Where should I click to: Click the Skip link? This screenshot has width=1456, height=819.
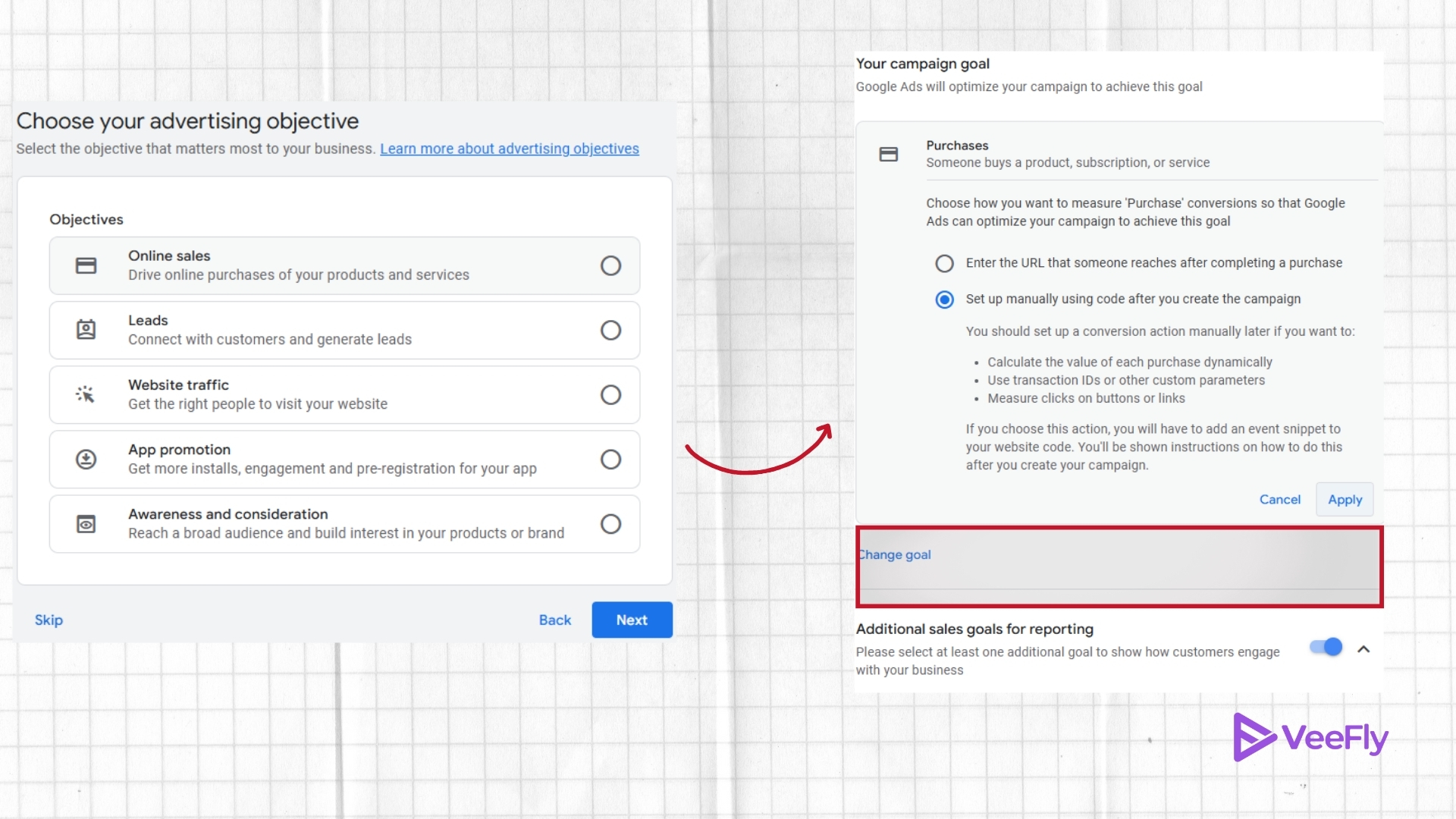(49, 620)
